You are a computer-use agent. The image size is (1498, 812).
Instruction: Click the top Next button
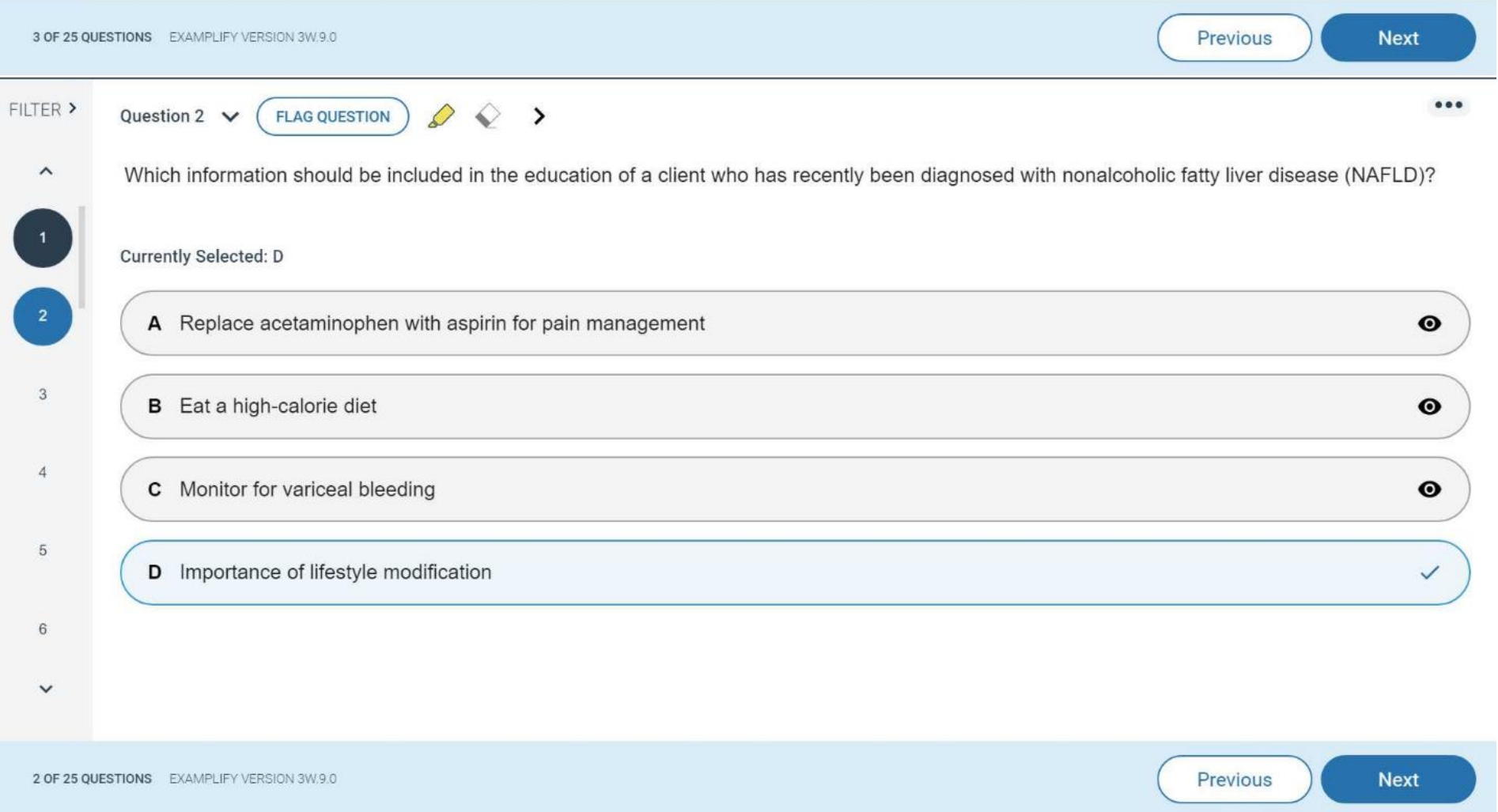[x=1397, y=38]
